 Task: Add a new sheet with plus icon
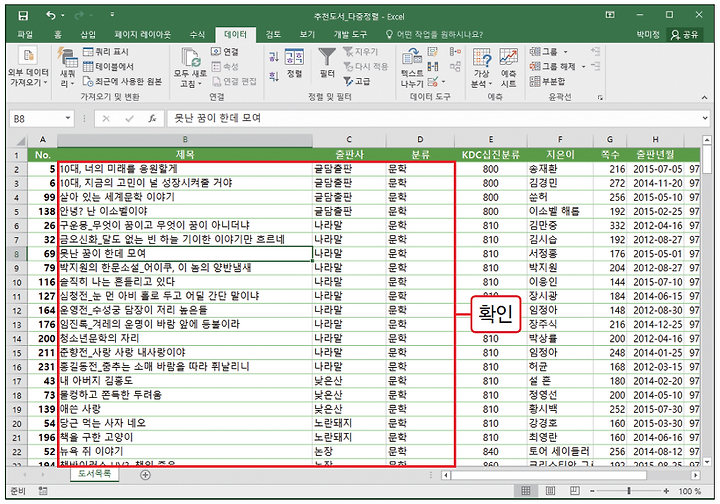(x=146, y=475)
